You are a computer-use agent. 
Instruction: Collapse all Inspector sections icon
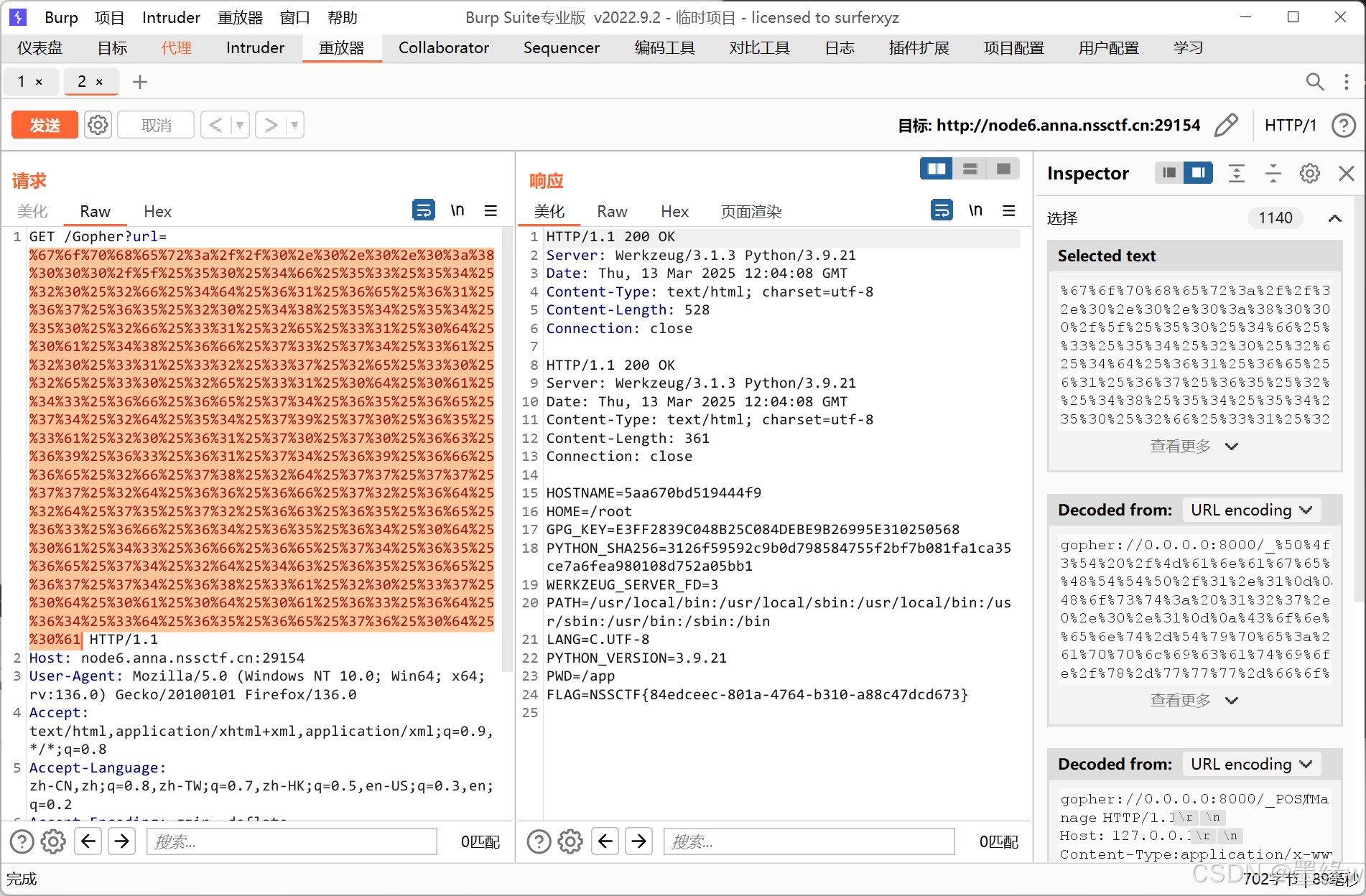coord(1273,173)
